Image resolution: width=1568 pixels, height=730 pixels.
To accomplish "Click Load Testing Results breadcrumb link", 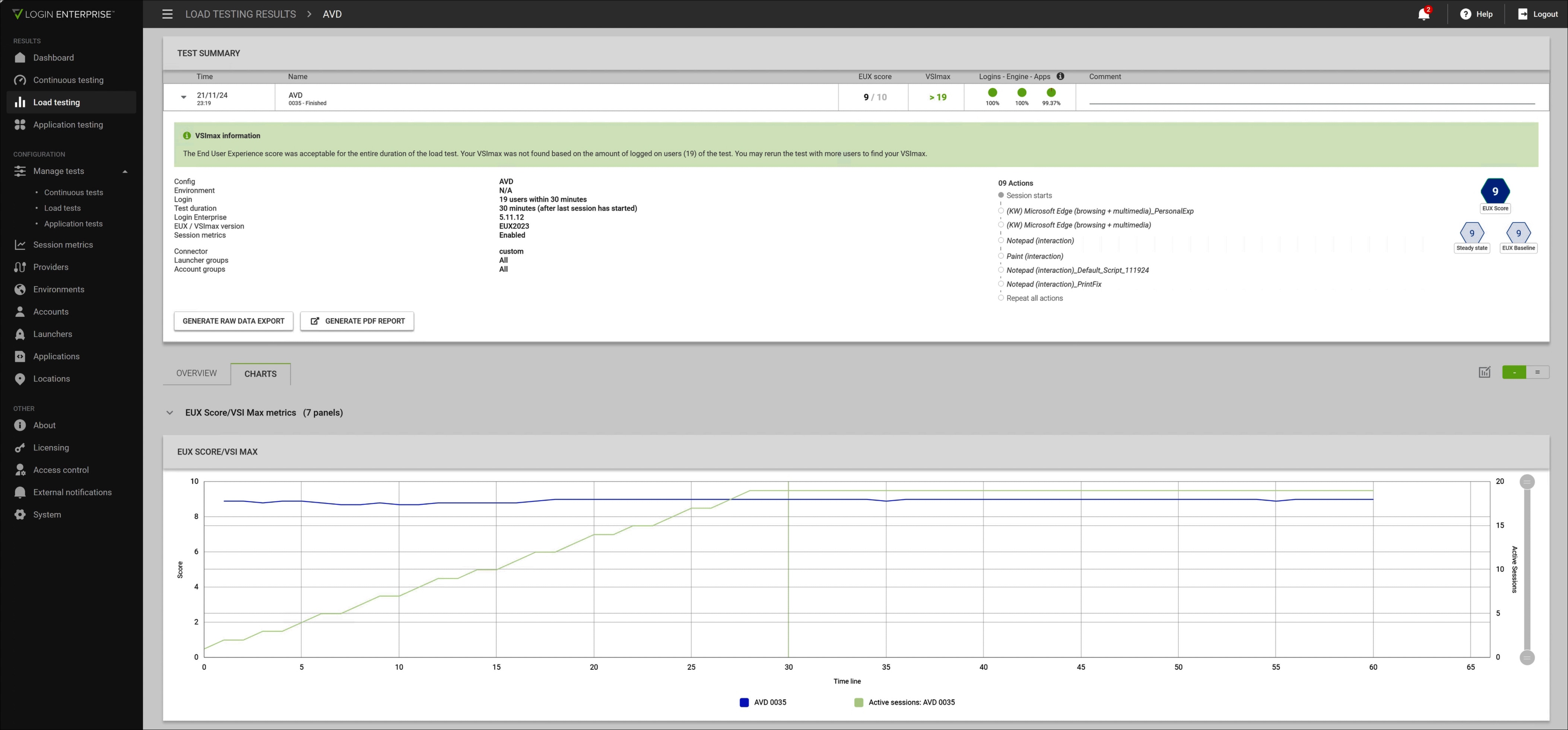I will (241, 14).
